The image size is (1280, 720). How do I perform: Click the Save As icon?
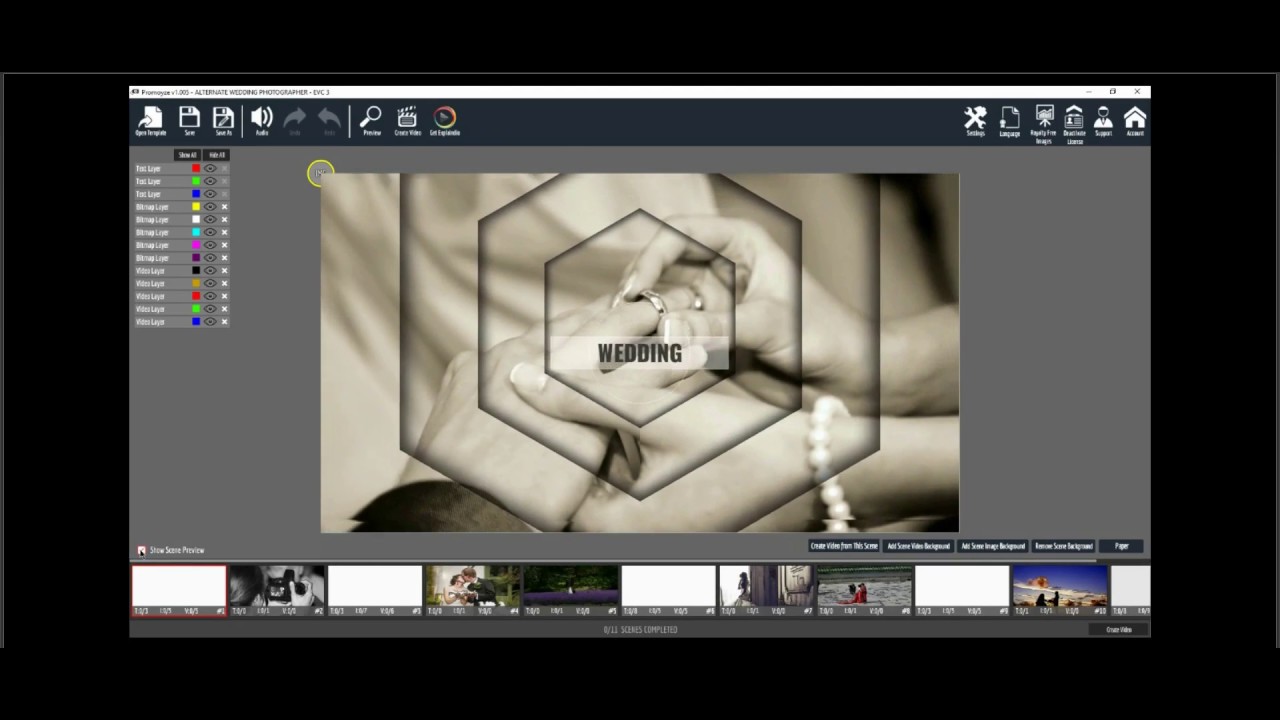(x=223, y=120)
